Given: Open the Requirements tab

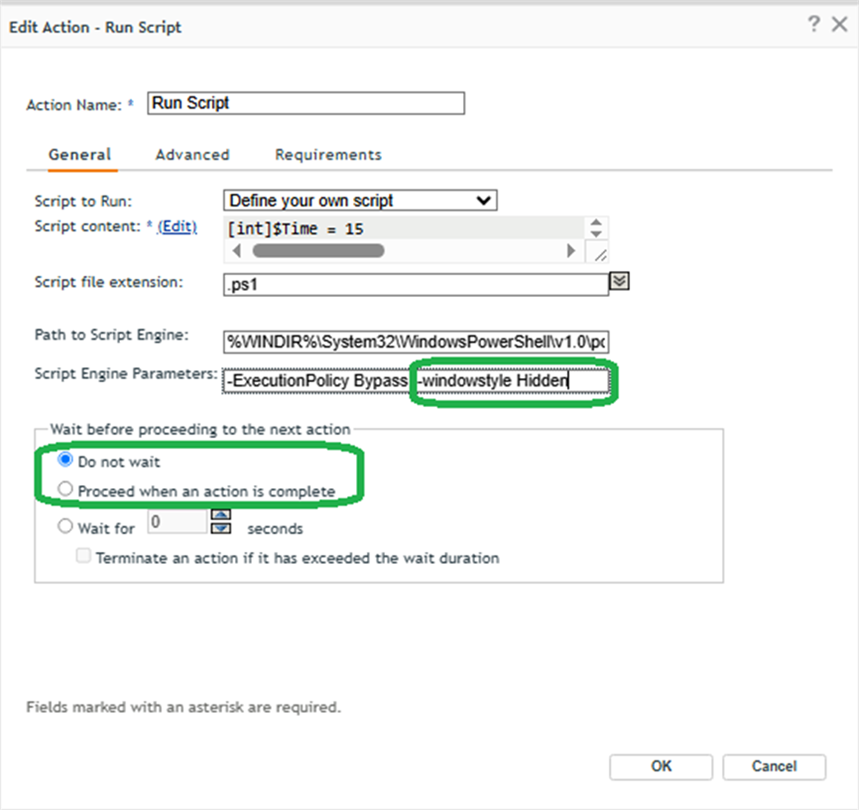Looking at the screenshot, I should pyautogui.click(x=328, y=155).
